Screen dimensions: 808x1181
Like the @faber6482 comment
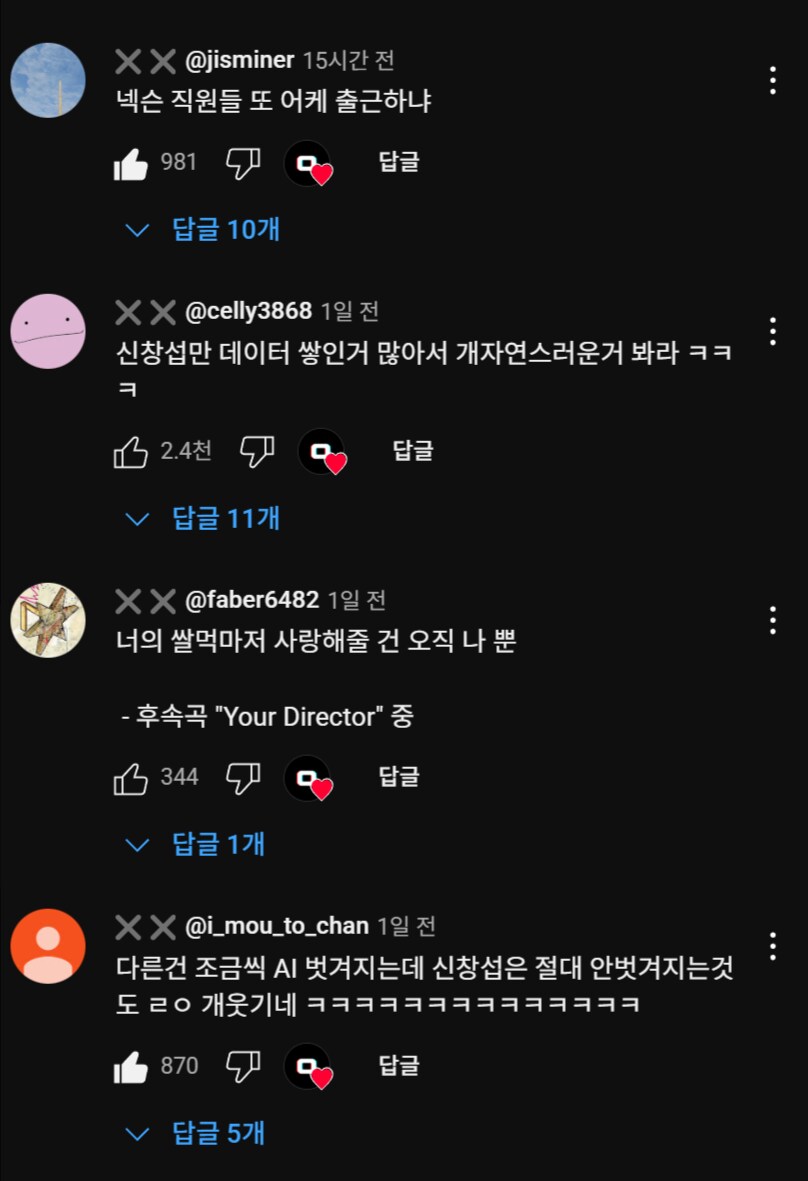click(x=130, y=778)
